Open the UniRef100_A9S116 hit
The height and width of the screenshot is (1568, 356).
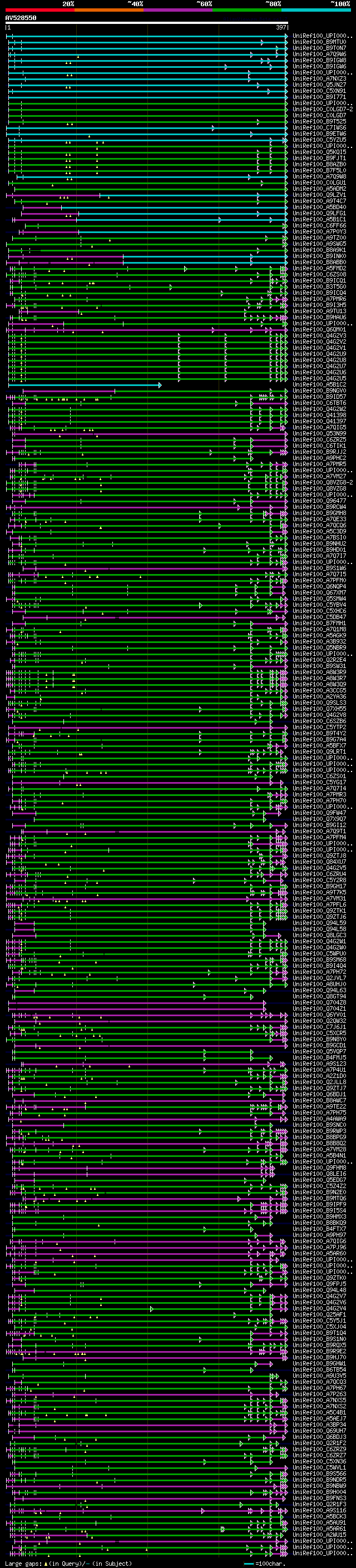coord(319,1510)
